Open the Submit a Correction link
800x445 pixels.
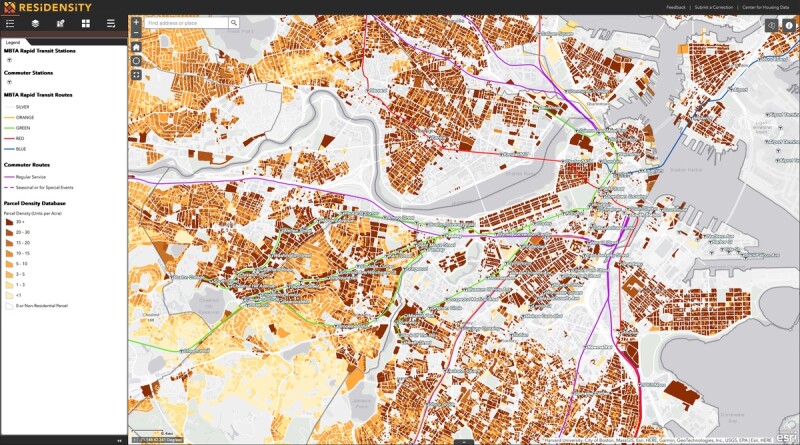point(713,7)
